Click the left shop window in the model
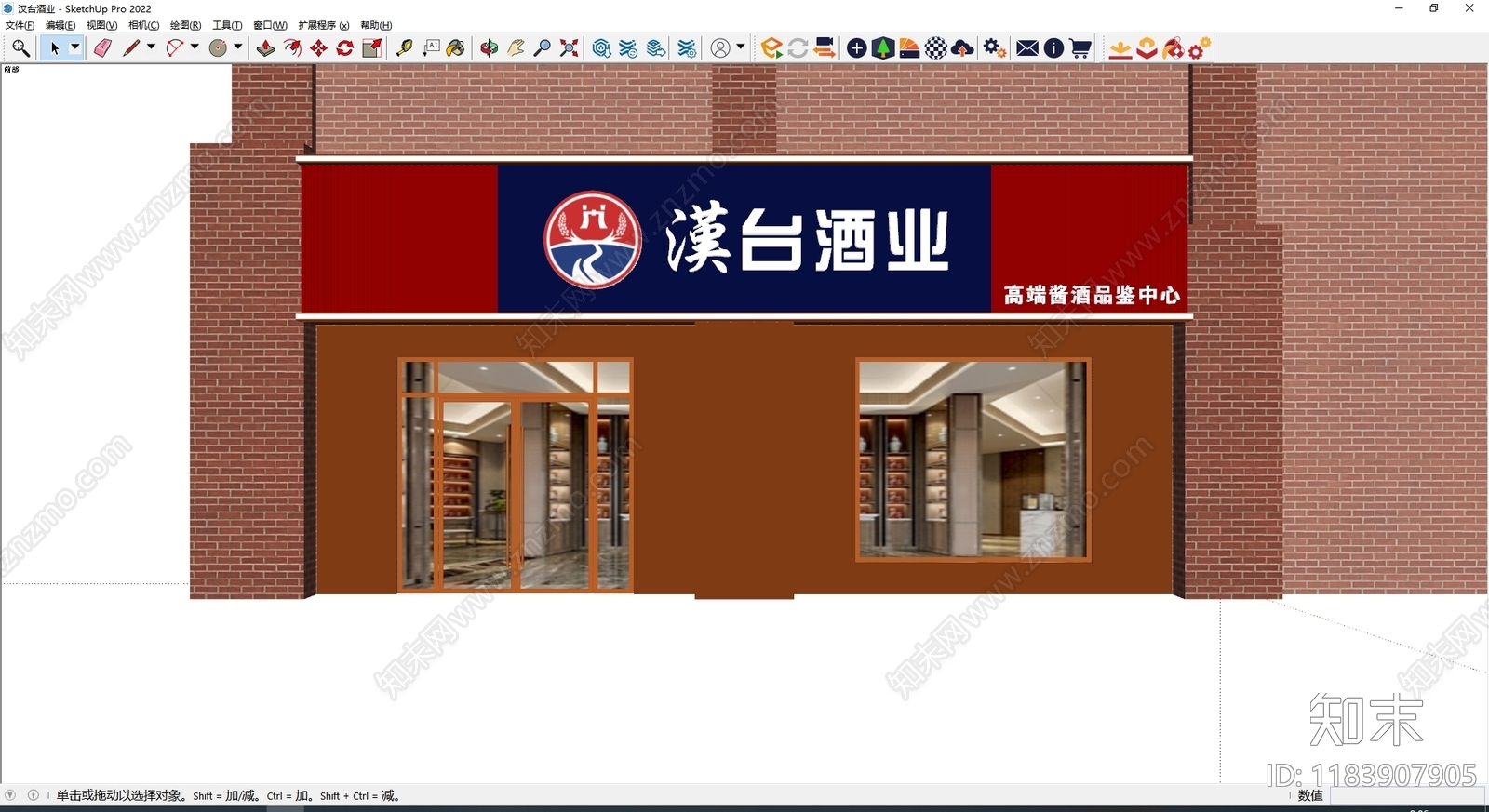 coord(516,475)
